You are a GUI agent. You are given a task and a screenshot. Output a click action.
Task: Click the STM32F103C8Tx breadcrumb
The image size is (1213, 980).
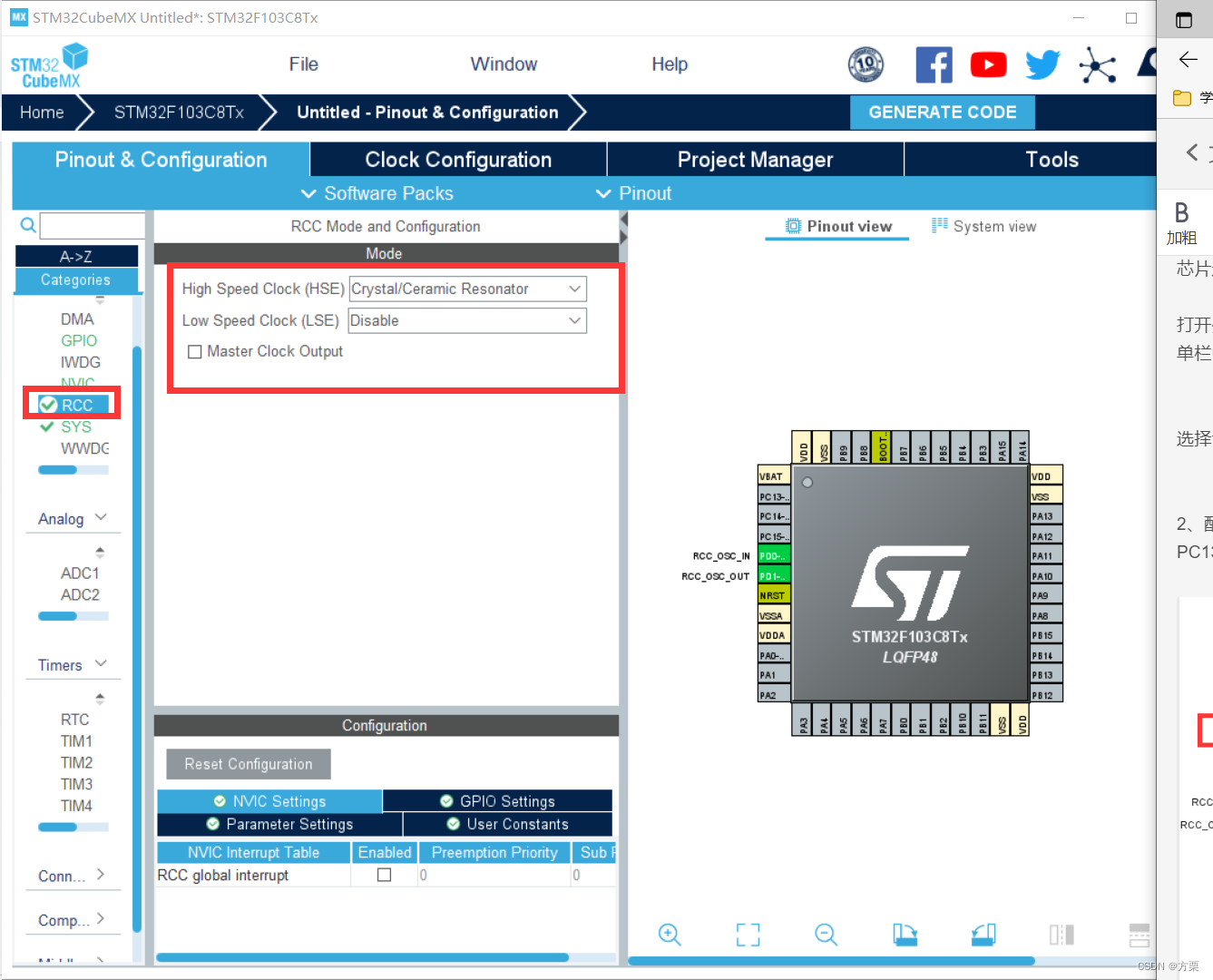click(x=179, y=113)
